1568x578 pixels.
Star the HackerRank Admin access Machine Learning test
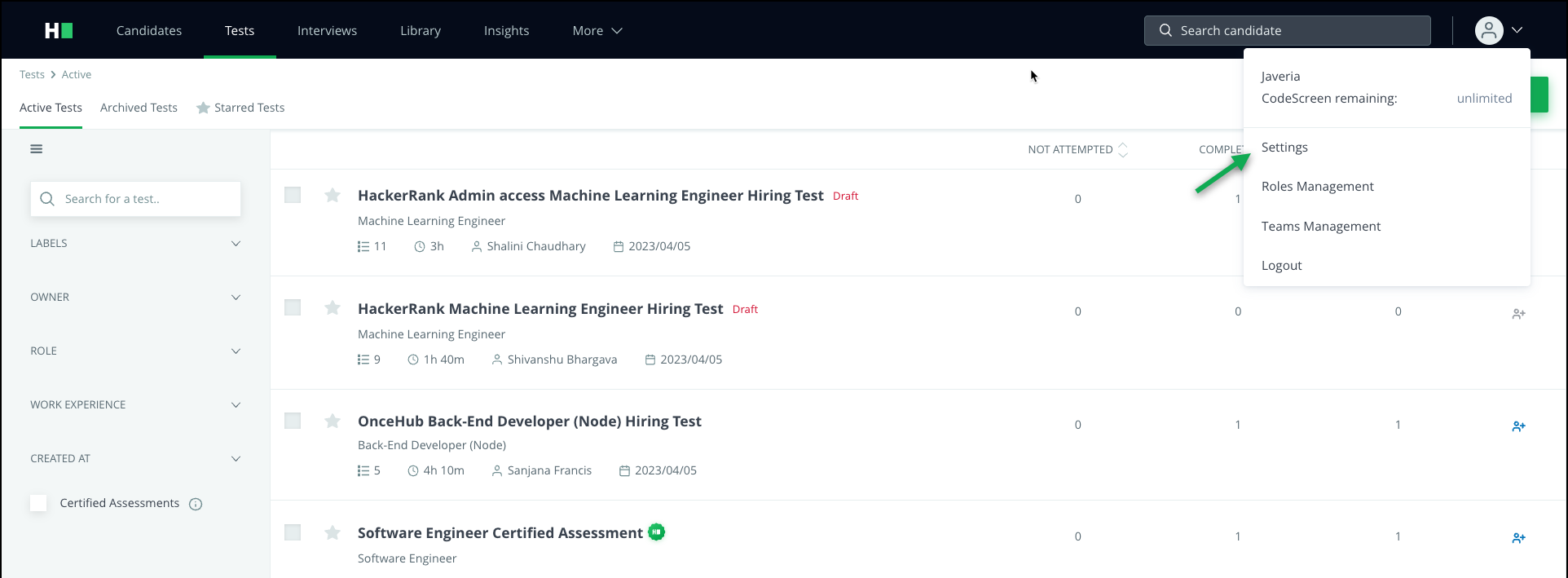coord(333,195)
